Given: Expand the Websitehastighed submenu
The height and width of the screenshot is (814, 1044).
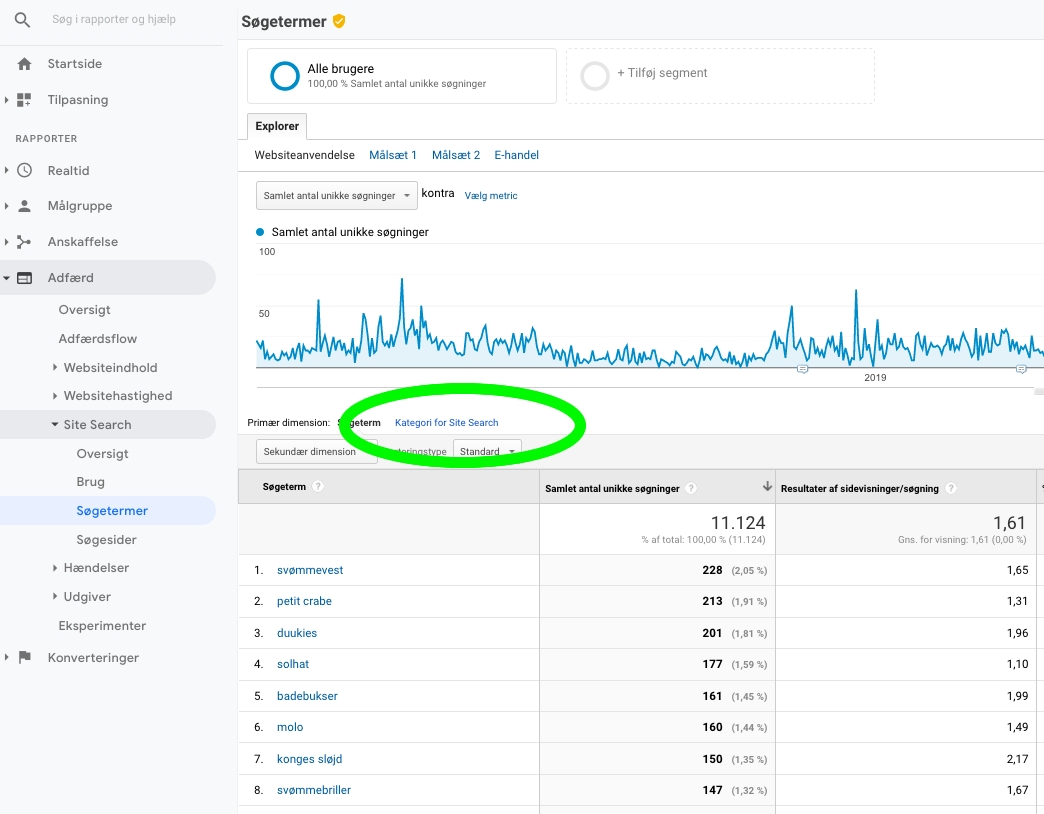Looking at the screenshot, I should coord(55,396).
